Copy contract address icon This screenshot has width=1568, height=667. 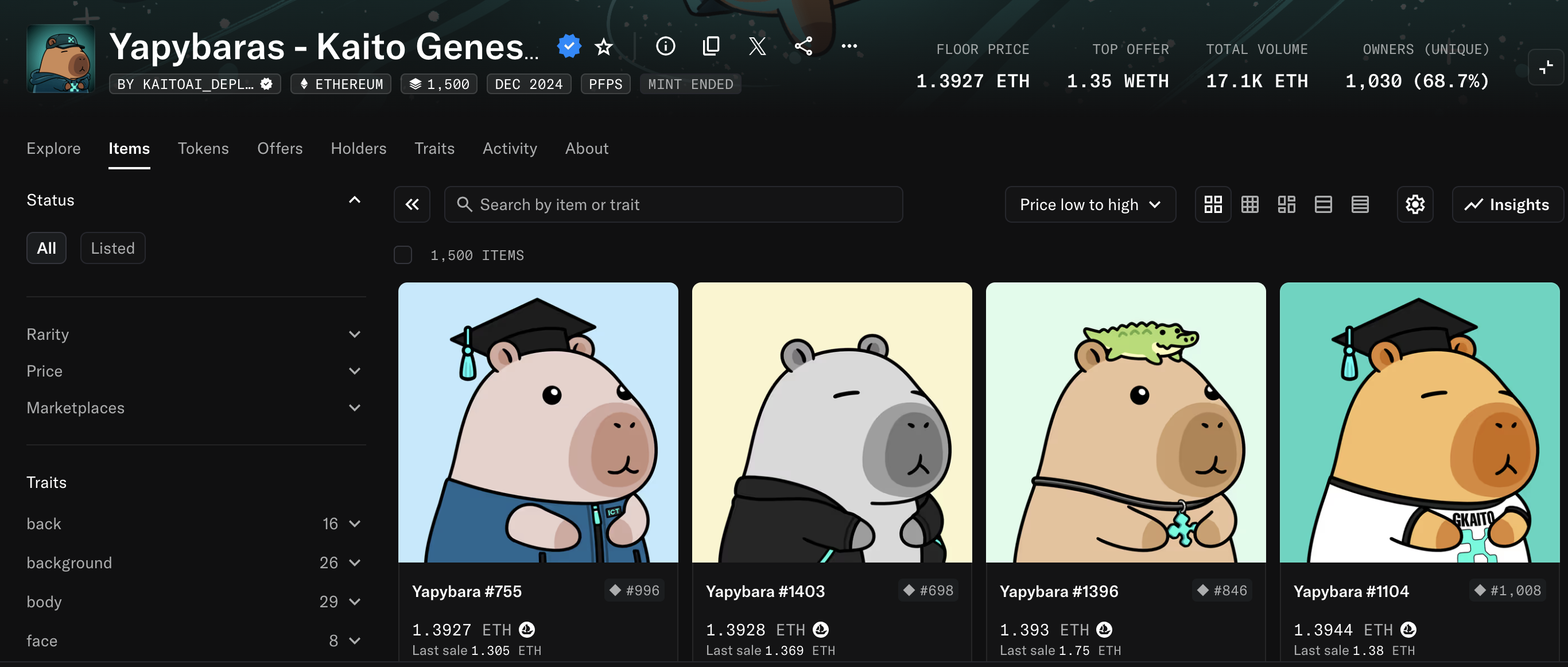(711, 46)
